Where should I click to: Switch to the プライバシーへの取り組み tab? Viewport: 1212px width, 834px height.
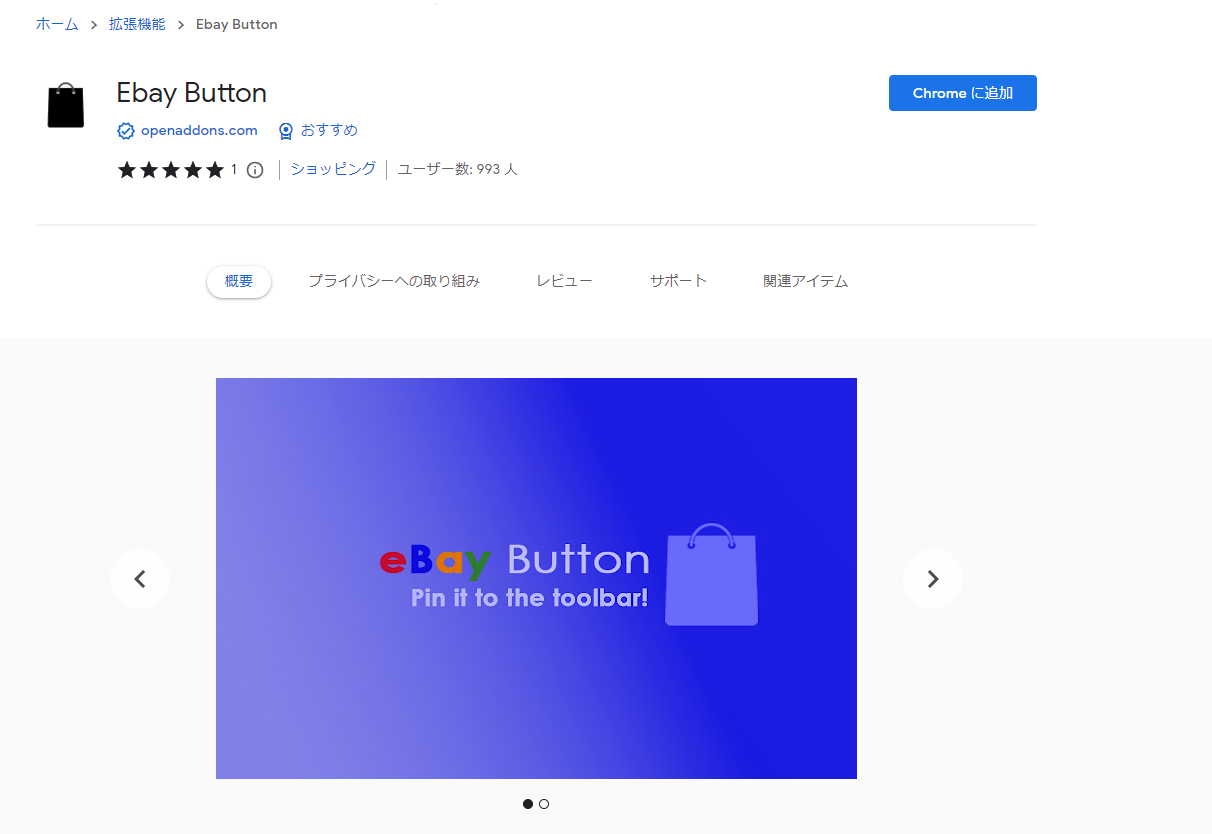tap(394, 282)
